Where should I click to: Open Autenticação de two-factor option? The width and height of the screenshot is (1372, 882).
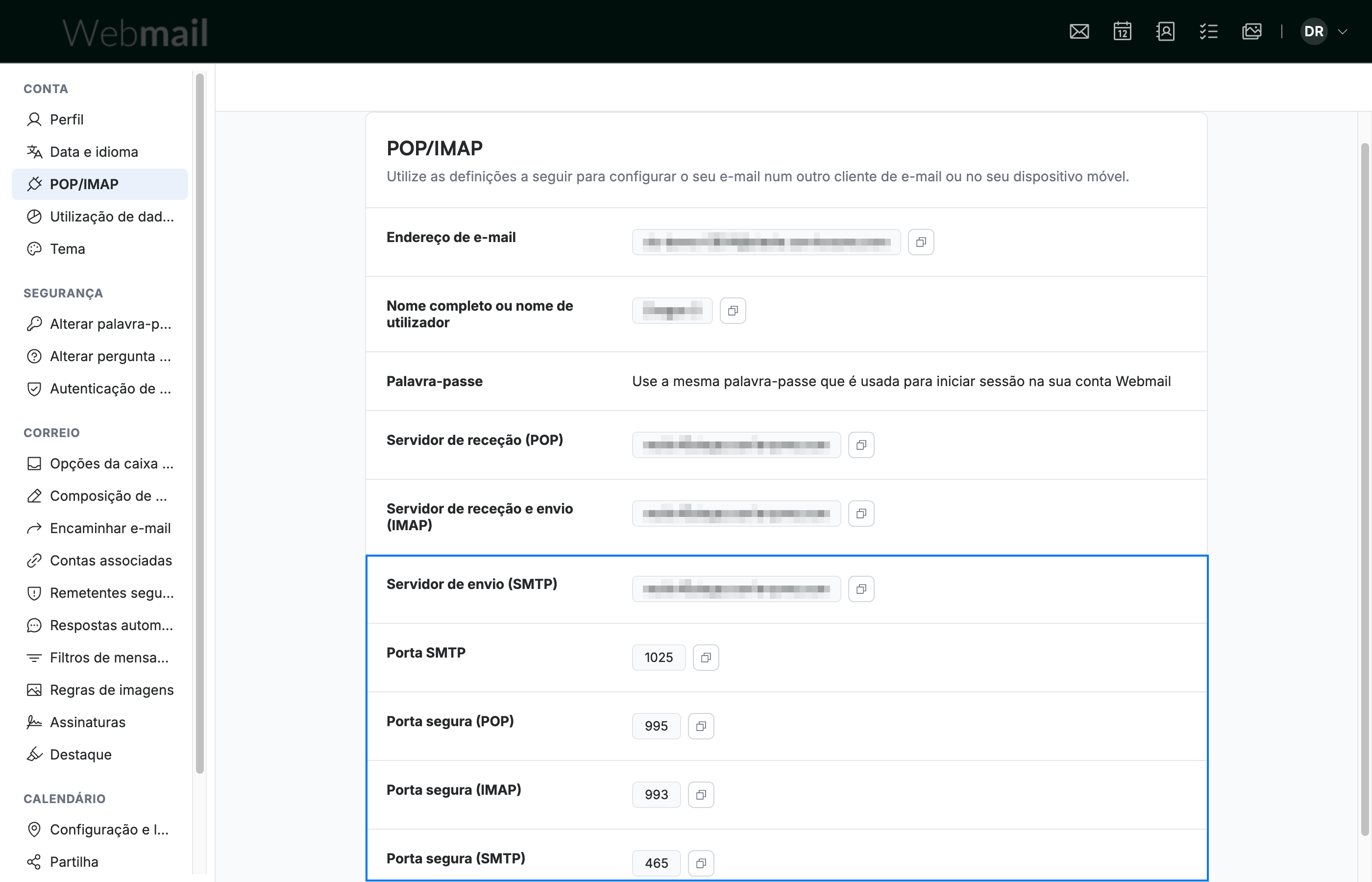[99, 389]
